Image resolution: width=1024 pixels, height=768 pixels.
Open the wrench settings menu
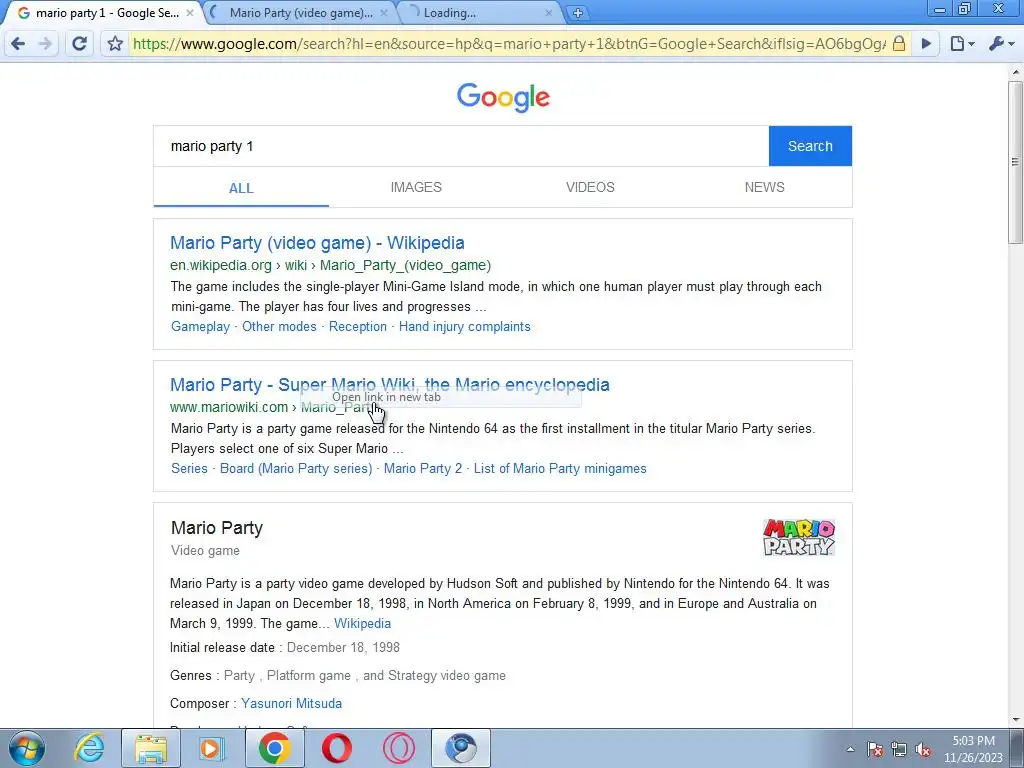(x=1001, y=44)
